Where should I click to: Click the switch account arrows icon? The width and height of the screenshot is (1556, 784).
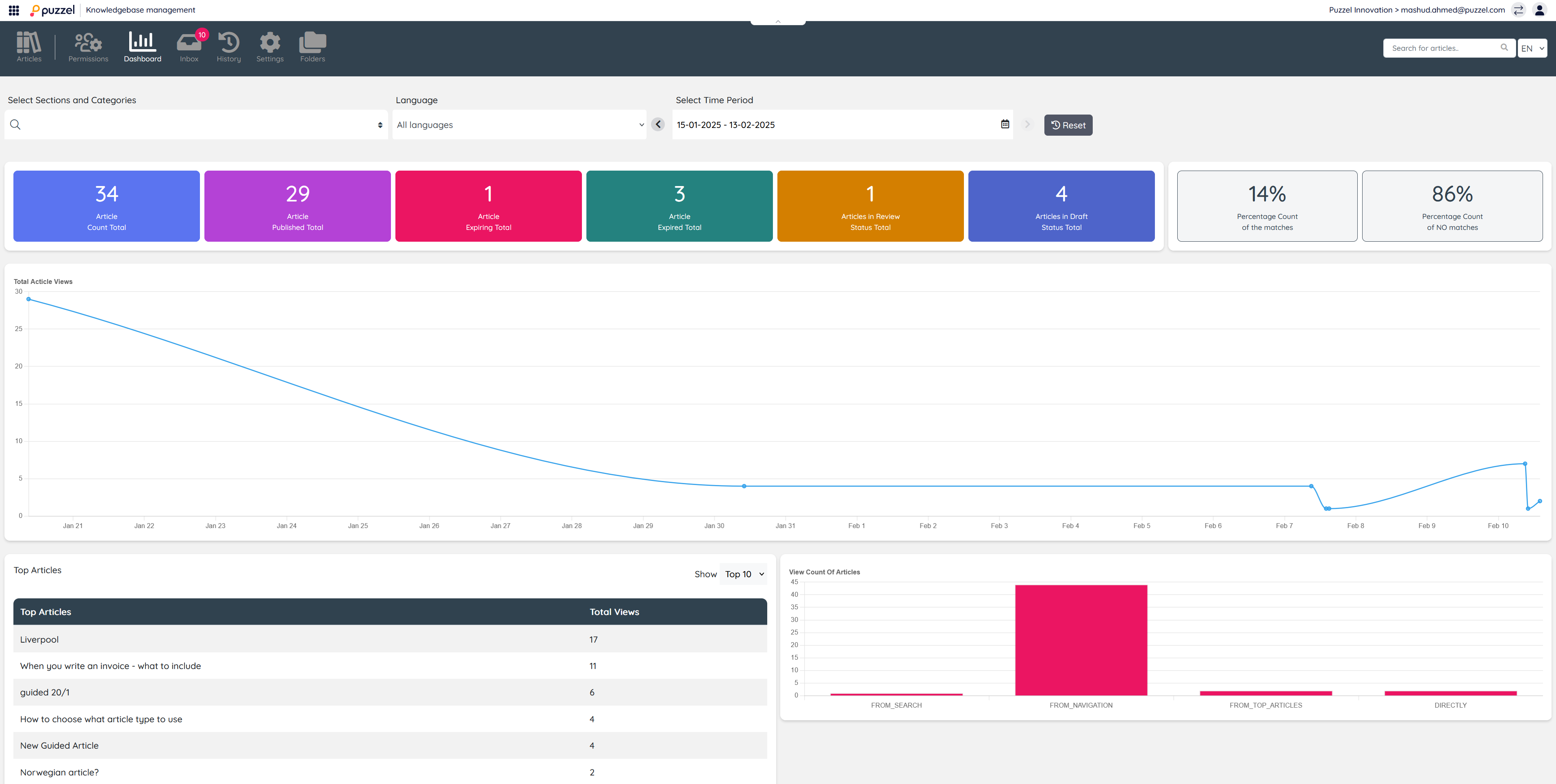[x=1519, y=10]
